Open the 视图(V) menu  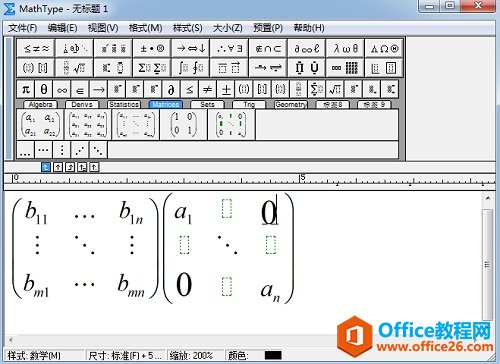point(103,28)
